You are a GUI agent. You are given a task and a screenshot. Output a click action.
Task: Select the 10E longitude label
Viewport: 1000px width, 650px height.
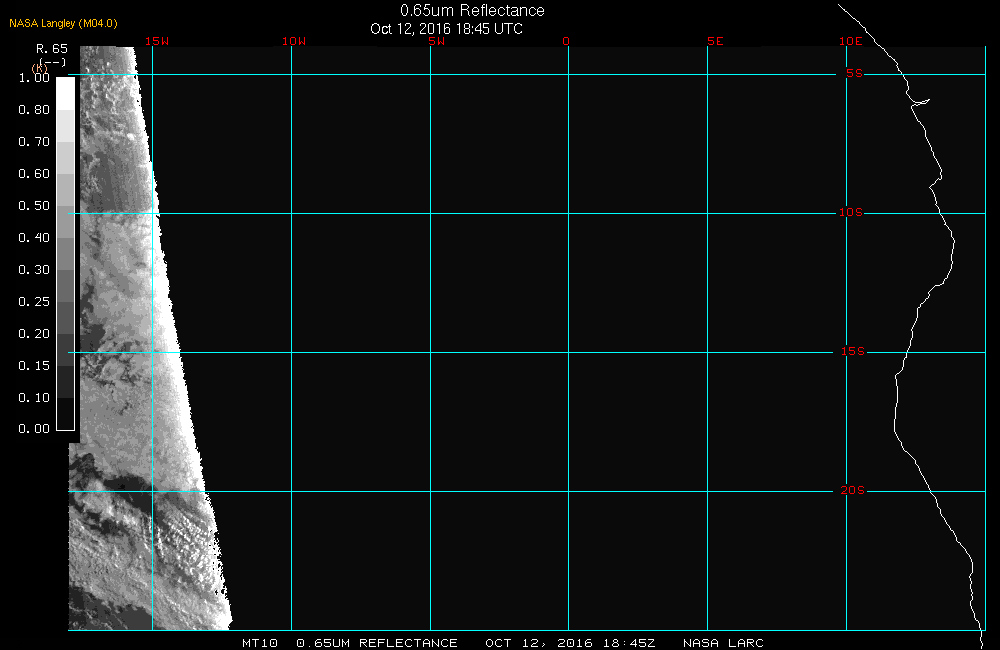point(850,41)
